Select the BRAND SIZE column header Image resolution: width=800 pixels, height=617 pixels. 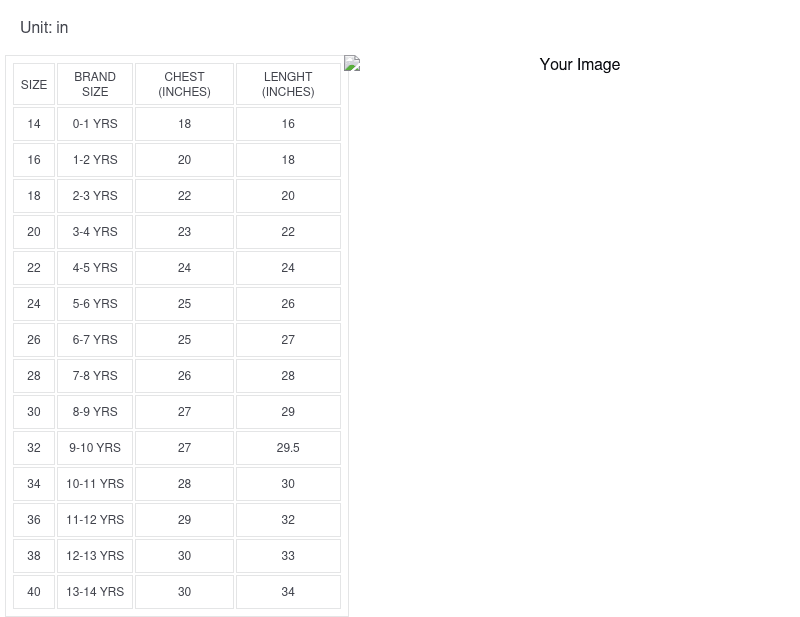(95, 85)
